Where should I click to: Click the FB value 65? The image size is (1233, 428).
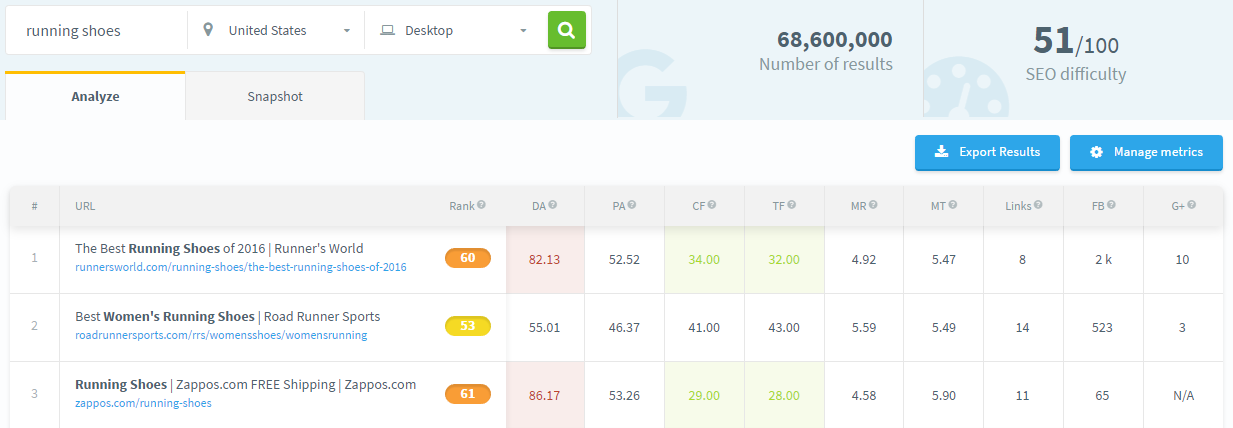[1102, 395]
